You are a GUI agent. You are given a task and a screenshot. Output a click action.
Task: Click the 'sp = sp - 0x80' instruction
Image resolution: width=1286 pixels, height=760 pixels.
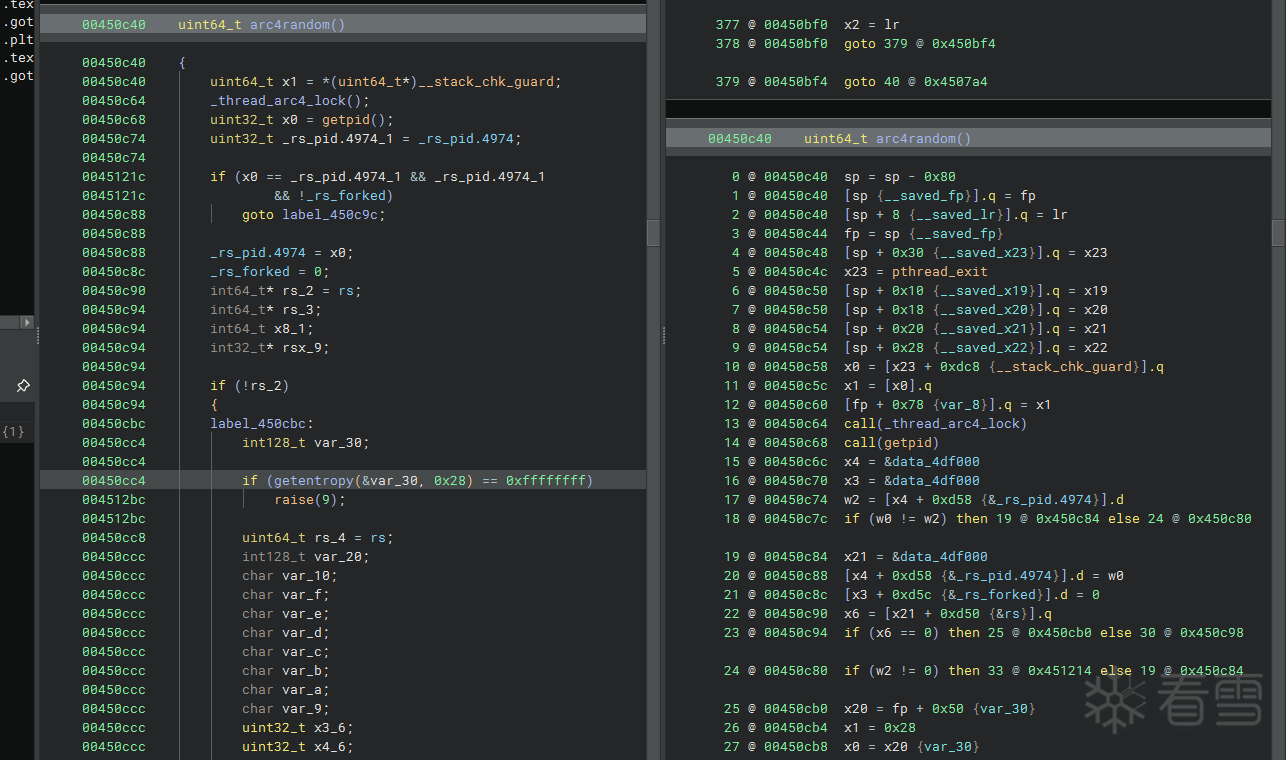tap(900, 177)
